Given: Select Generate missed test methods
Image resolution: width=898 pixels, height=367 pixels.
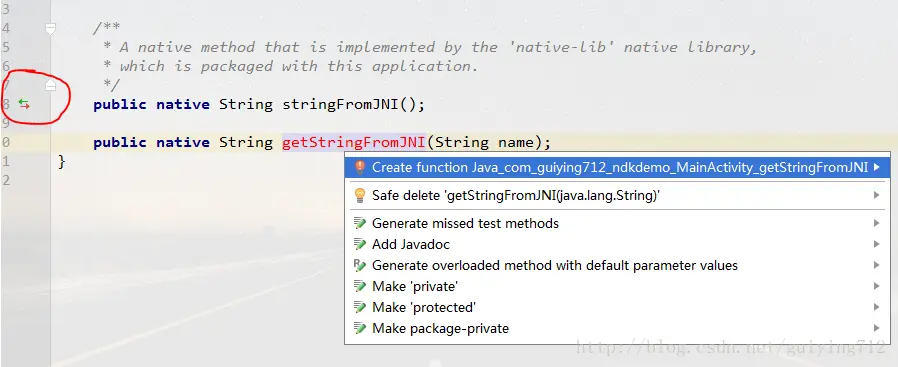Looking at the screenshot, I should [617, 223].
